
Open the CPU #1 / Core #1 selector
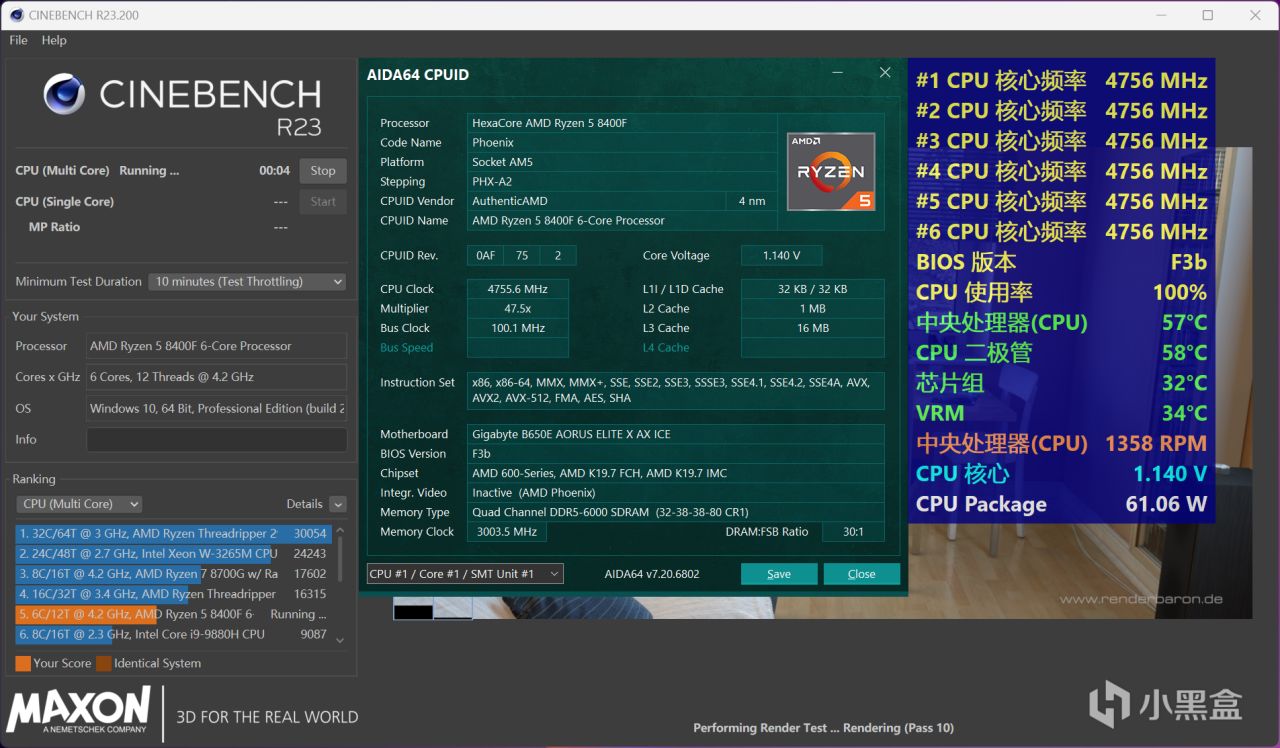coord(465,574)
